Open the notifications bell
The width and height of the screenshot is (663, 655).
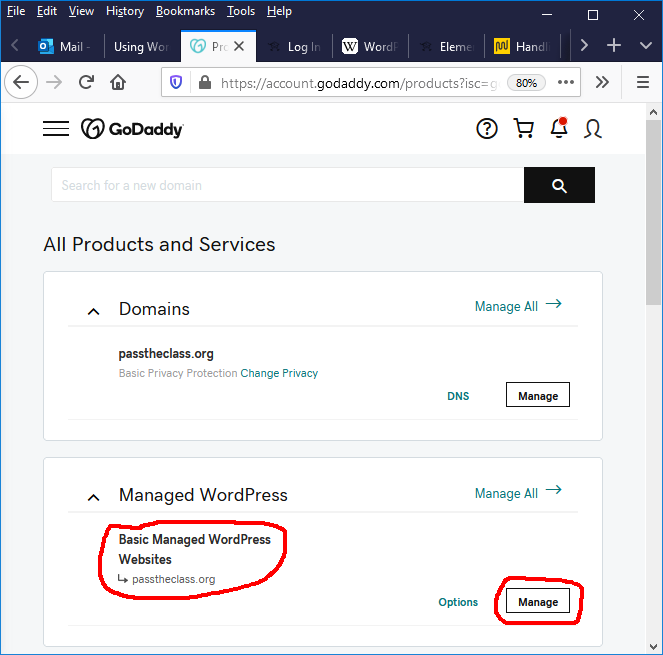coord(559,129)
